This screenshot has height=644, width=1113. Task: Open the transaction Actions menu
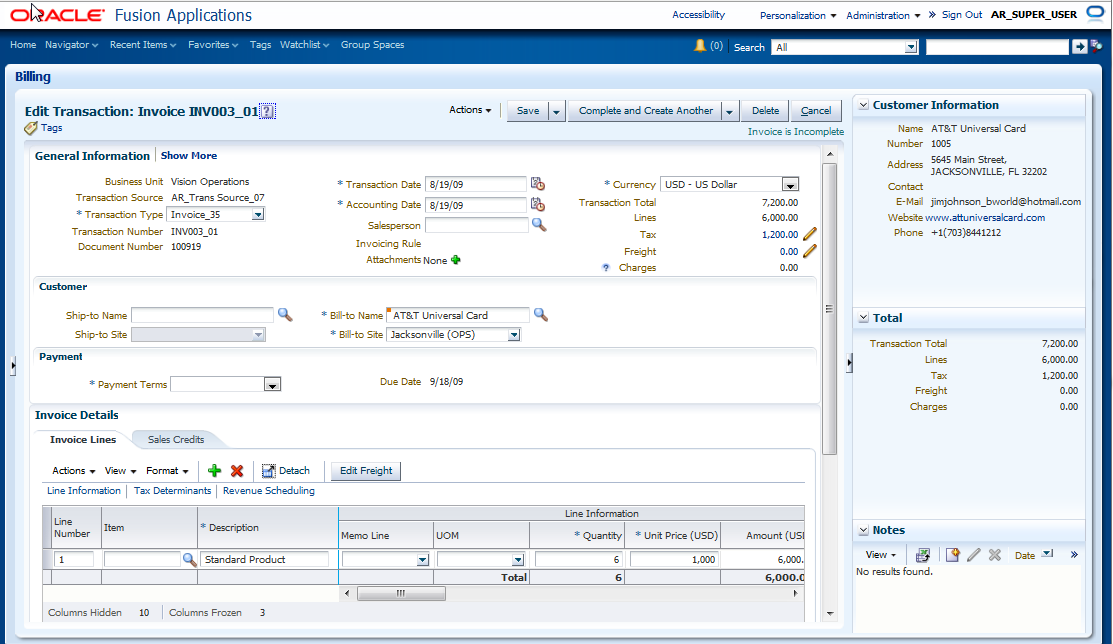pyautogui.click(x=470, y=110)
